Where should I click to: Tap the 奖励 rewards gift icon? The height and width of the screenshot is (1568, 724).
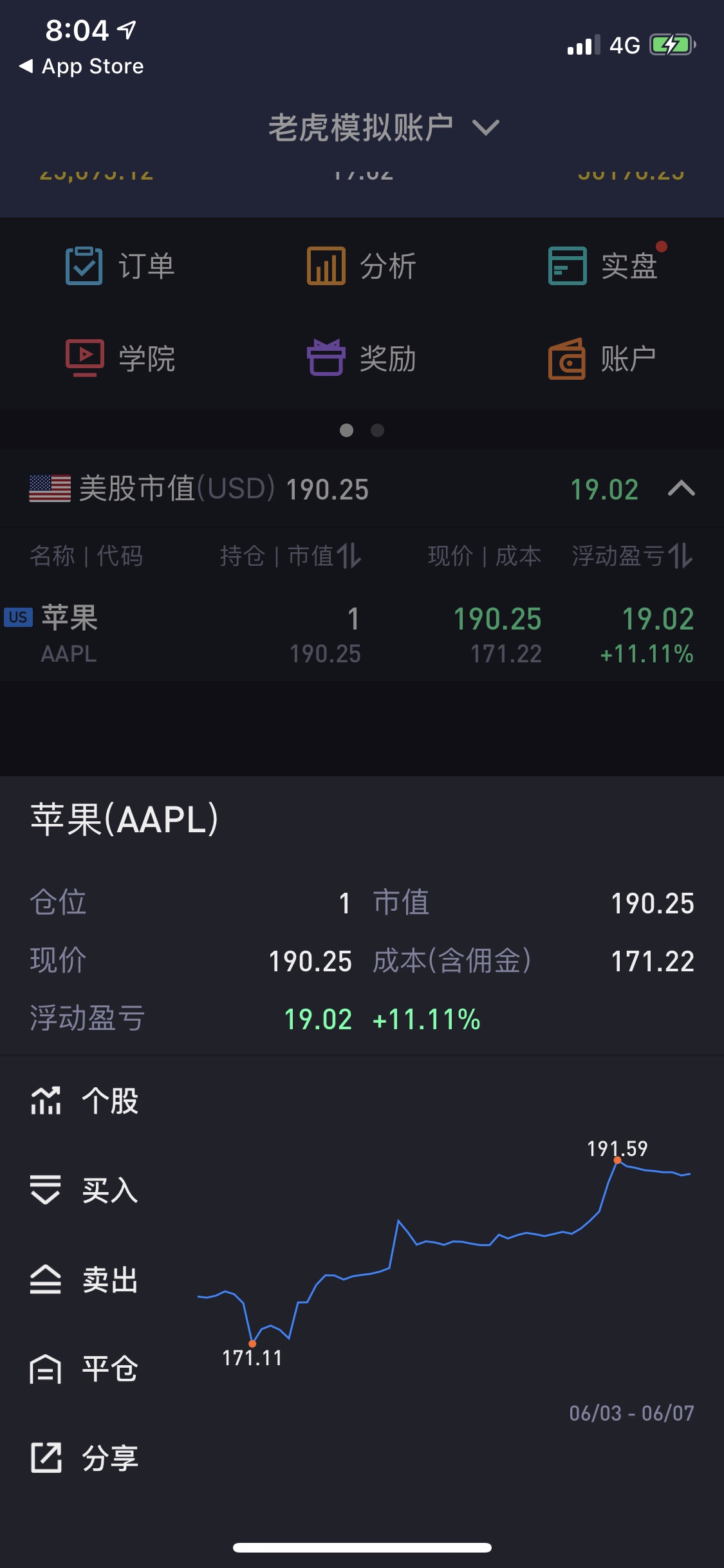326,357
